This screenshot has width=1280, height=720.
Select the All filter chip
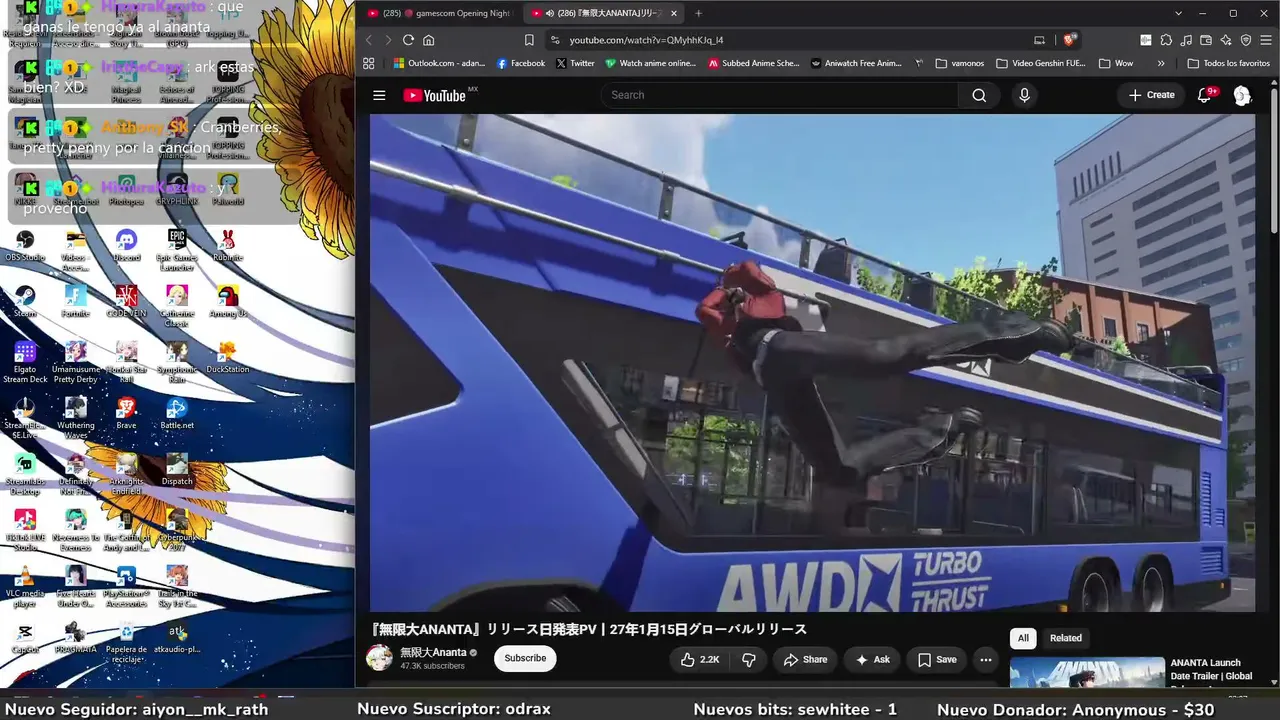1023,638
